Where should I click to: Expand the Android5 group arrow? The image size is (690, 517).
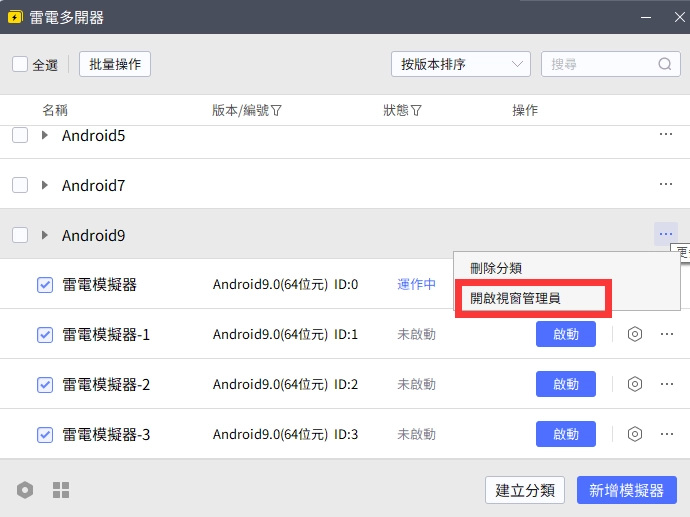tap(44, 135)
